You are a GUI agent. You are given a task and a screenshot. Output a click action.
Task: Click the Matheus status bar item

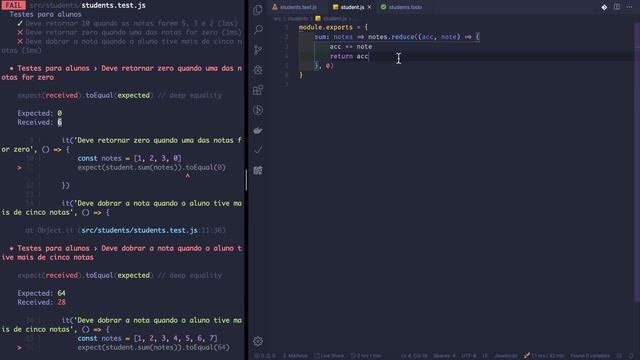pos(295,356)
